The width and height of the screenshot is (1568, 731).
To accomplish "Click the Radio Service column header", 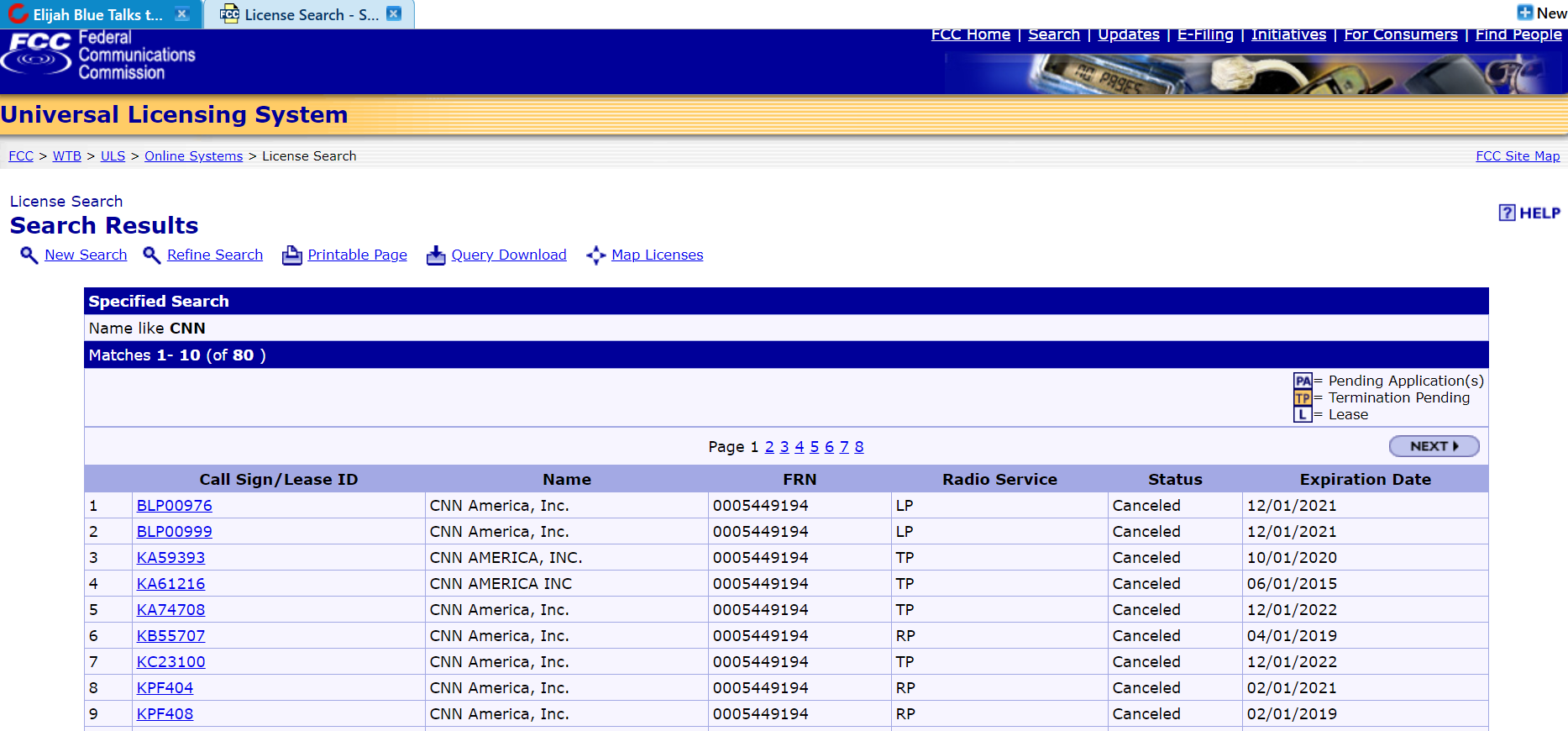I will click(999, 480).
